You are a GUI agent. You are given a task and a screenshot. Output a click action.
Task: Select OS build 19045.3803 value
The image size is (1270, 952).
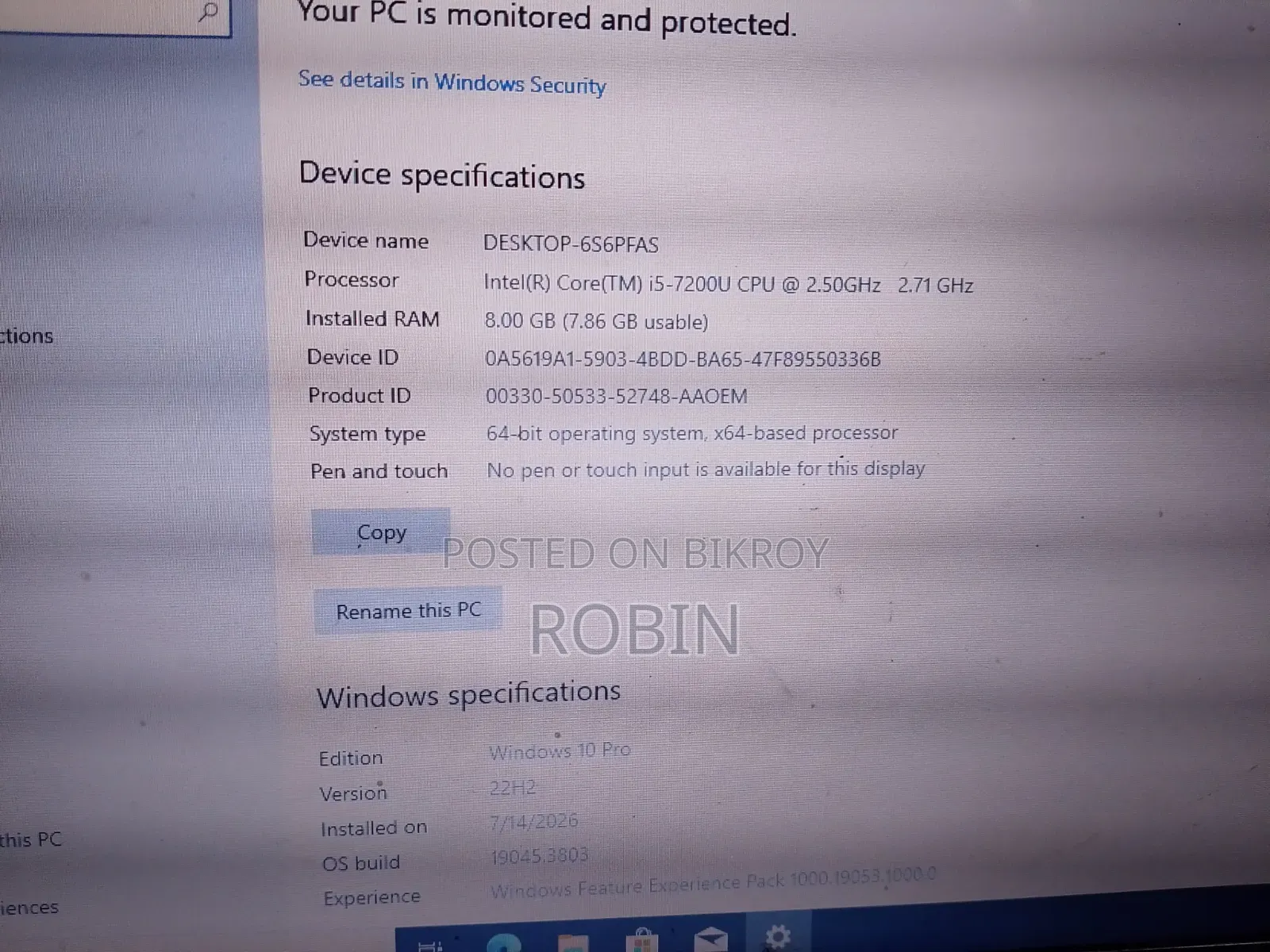(x=540, y=855)
